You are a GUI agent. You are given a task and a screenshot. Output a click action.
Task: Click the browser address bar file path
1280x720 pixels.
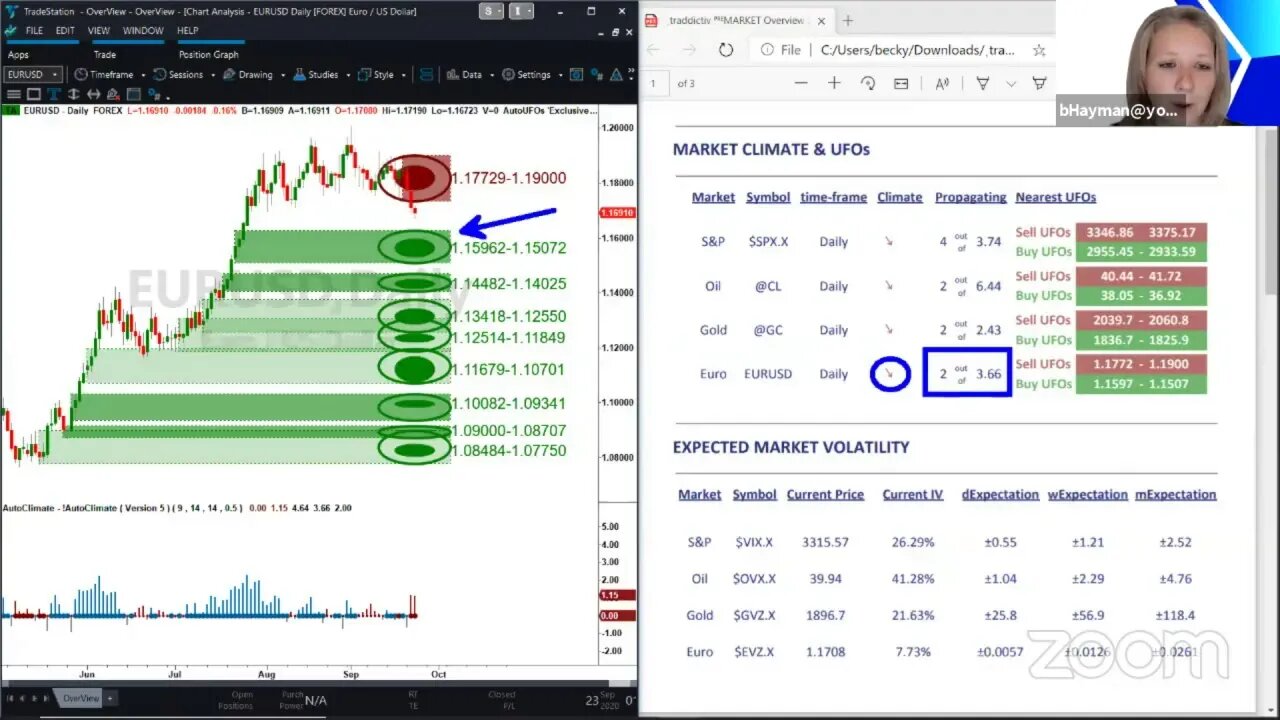(917, 49)
